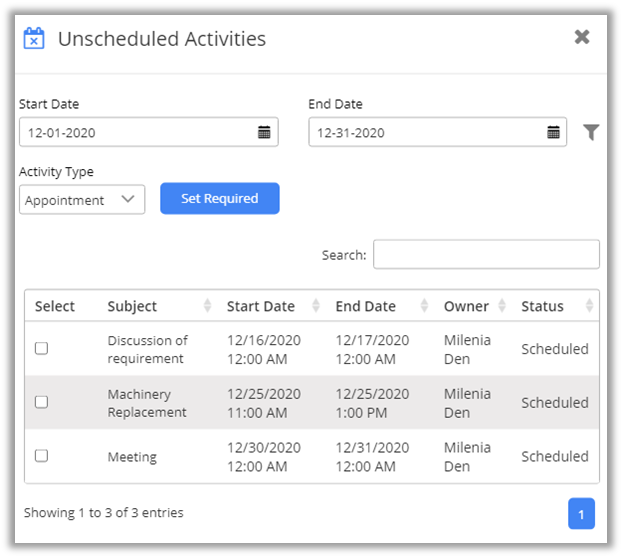Tick the Meeting activity checkbox
623x558 pixels.
click(x=41, y=456)
